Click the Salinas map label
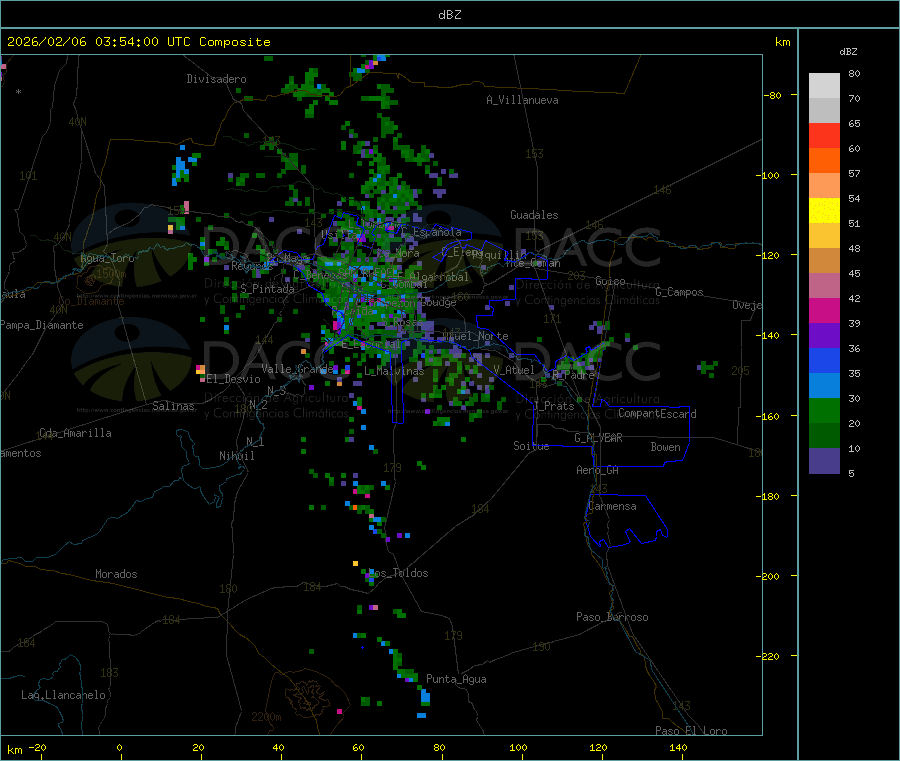The width and height of the screenshot is (900, 761). pos(173,406)
